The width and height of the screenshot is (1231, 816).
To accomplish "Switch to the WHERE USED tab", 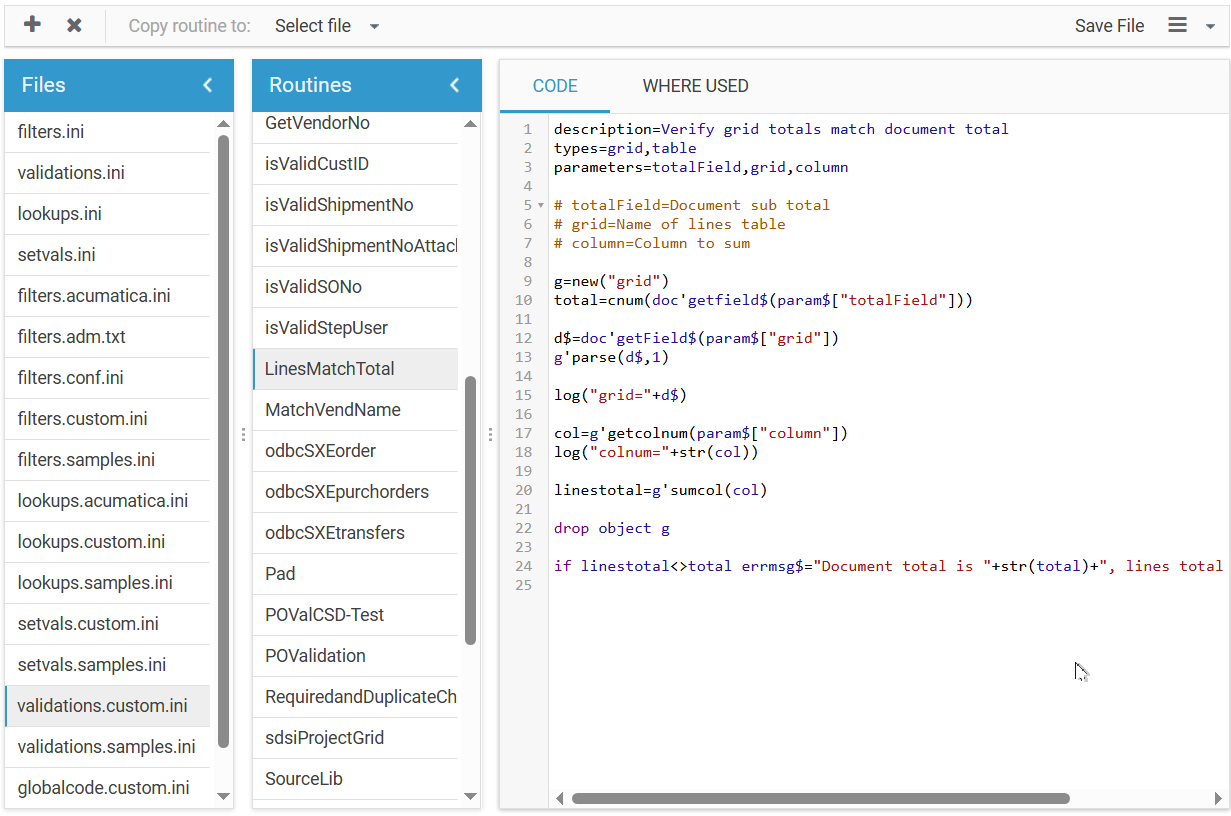I will point(695,86).
